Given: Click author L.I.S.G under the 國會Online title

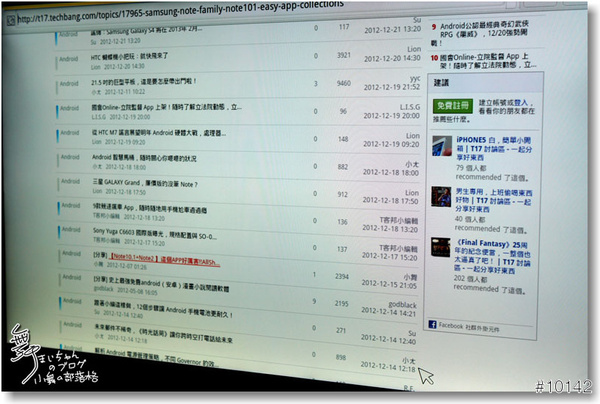Looking at the screenshot, I should 99,117.
